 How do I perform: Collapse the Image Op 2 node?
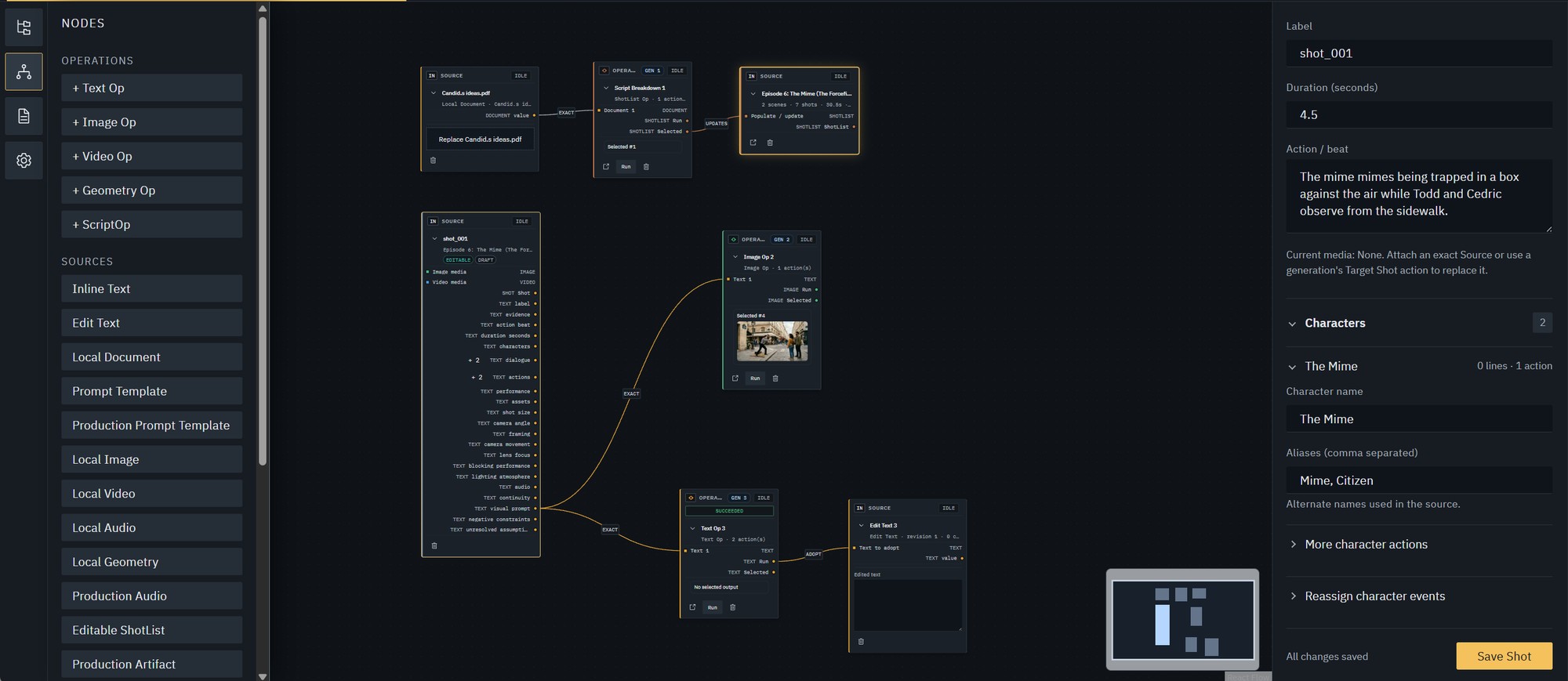pyautogui.click(x=735, y=256)
